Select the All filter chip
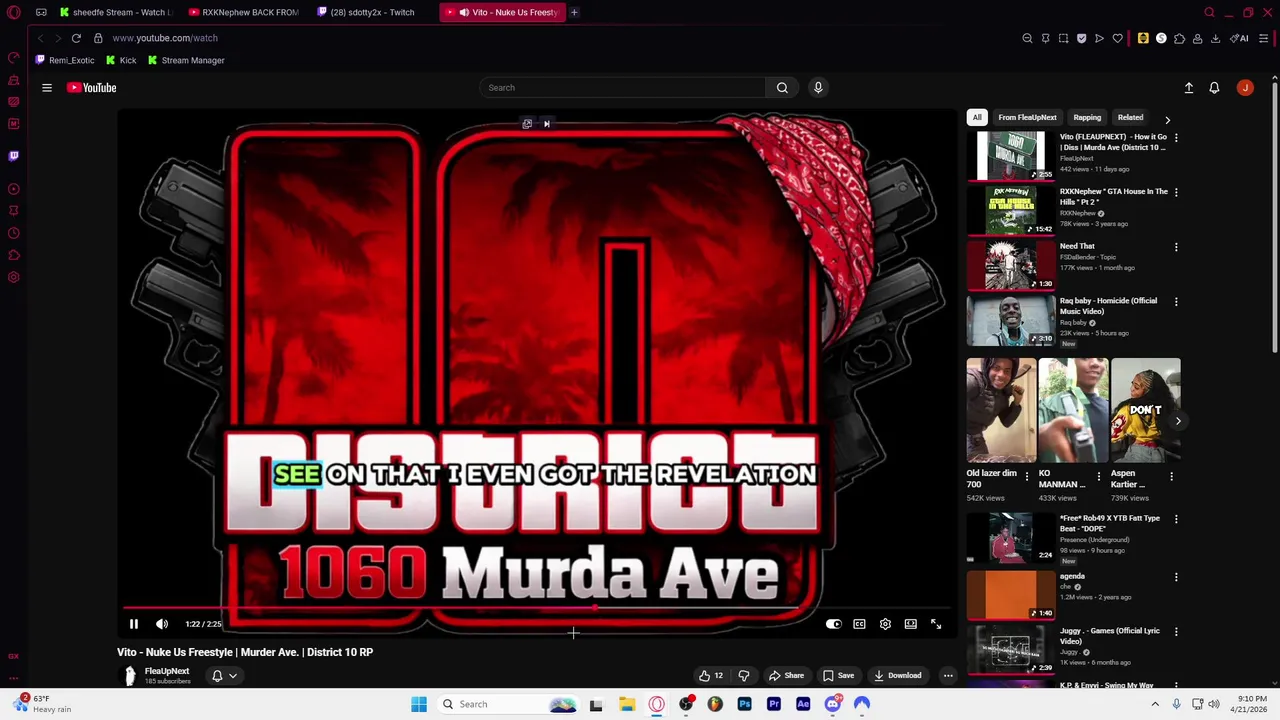Viewport: 1280px width, 720px height. point(977,118)
